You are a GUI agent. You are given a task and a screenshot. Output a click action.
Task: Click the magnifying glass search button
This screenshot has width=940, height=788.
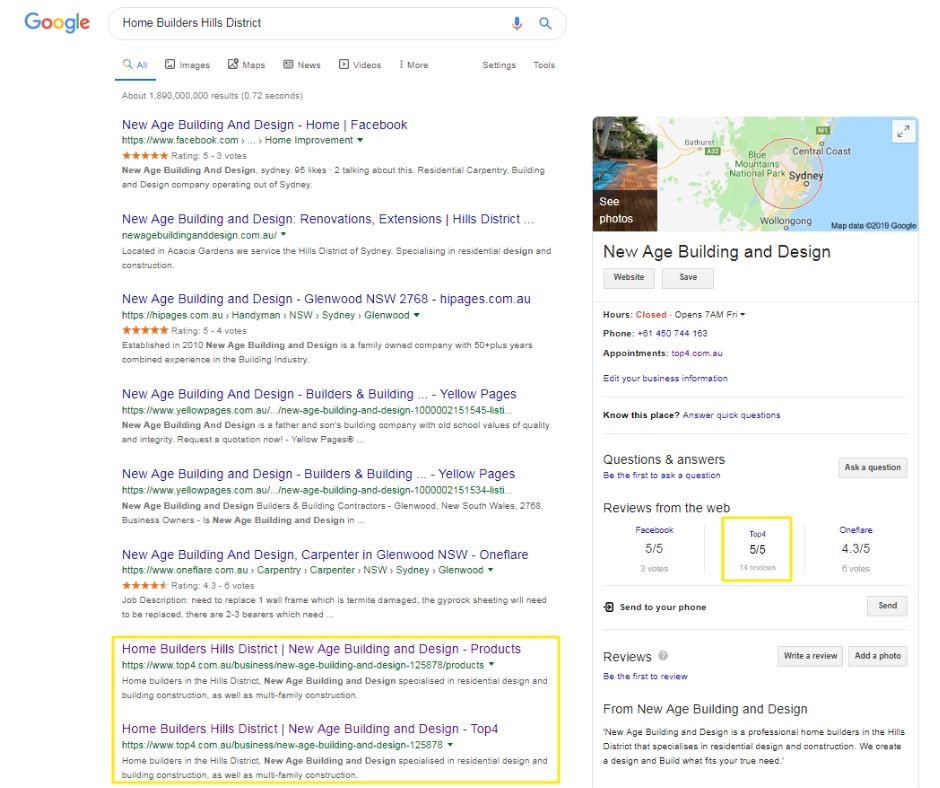545,23
